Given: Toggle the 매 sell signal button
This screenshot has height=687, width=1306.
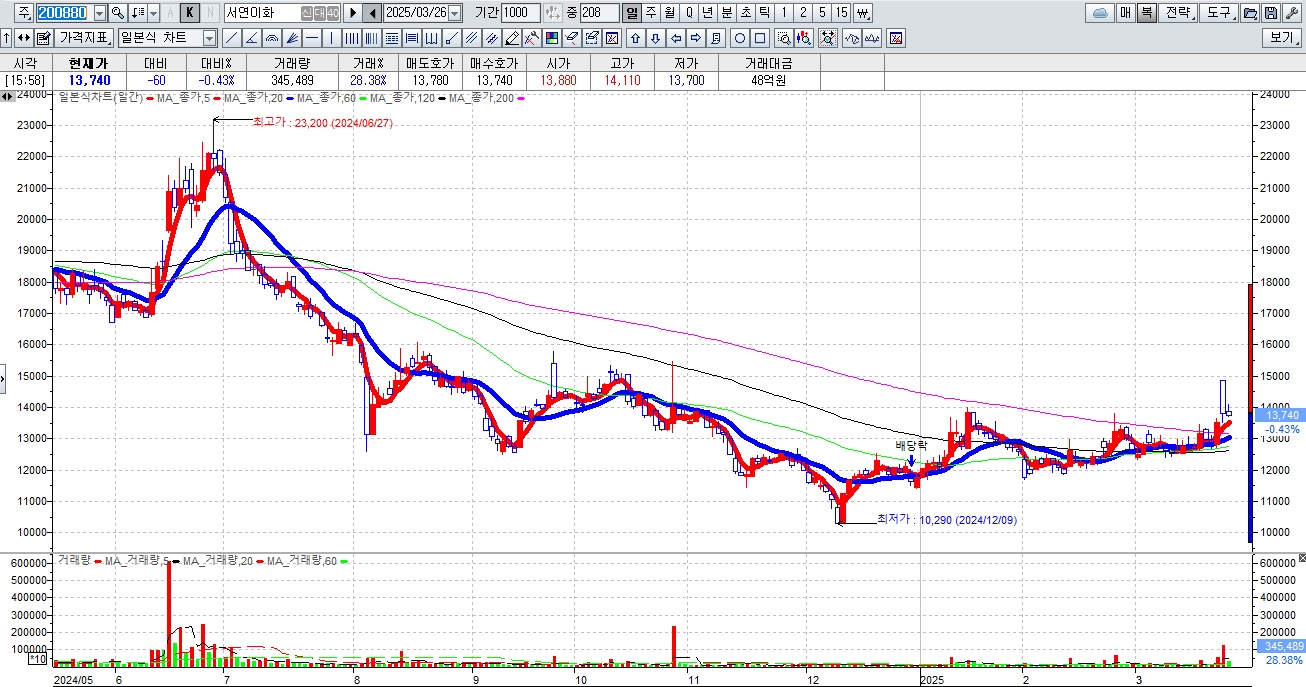Looking at the screenshot, I should pos(1125,13).
